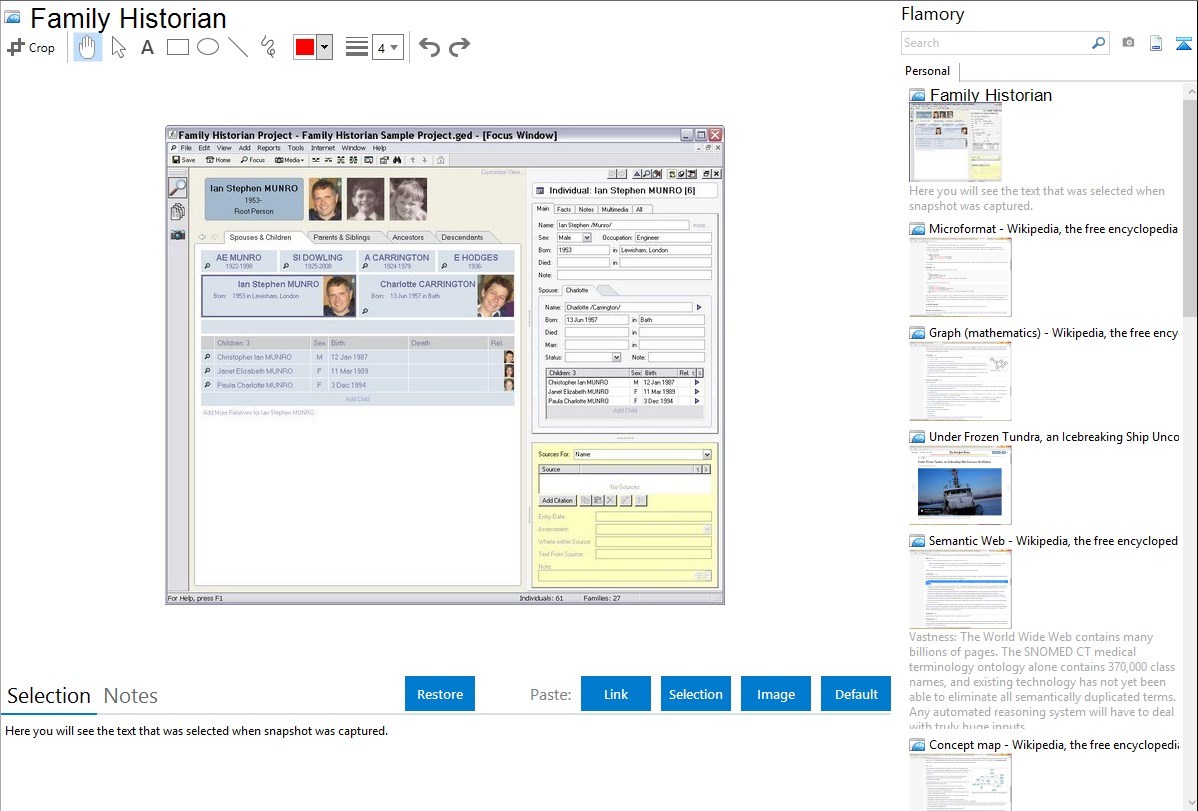Click the Paste Link button
The height and width of the screenshot is (811, 1198).
(x=616, y=694)
